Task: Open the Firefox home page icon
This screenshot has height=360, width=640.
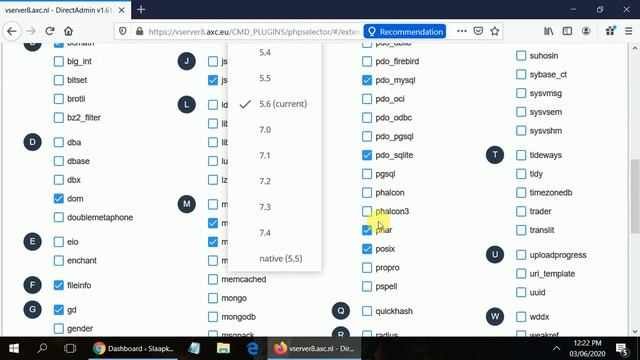Action: click(69, 31)
